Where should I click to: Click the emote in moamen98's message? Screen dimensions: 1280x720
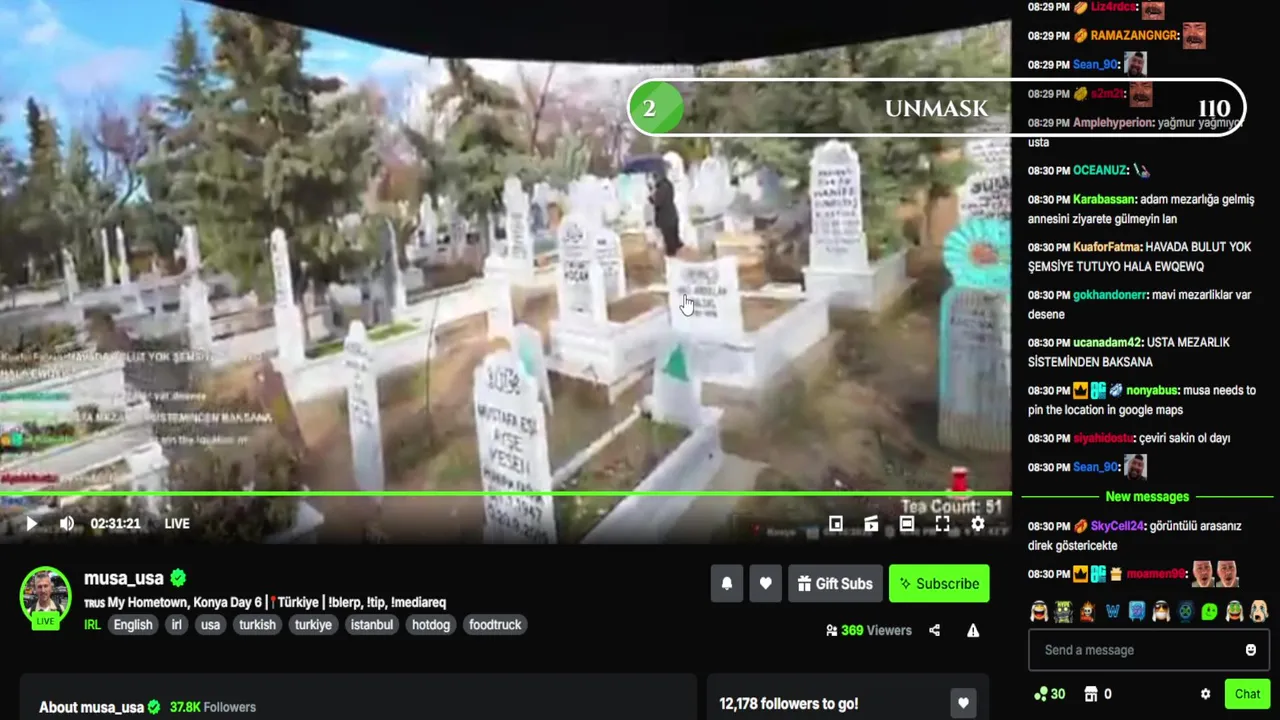pyautogui.click(x=1215, y=574)
